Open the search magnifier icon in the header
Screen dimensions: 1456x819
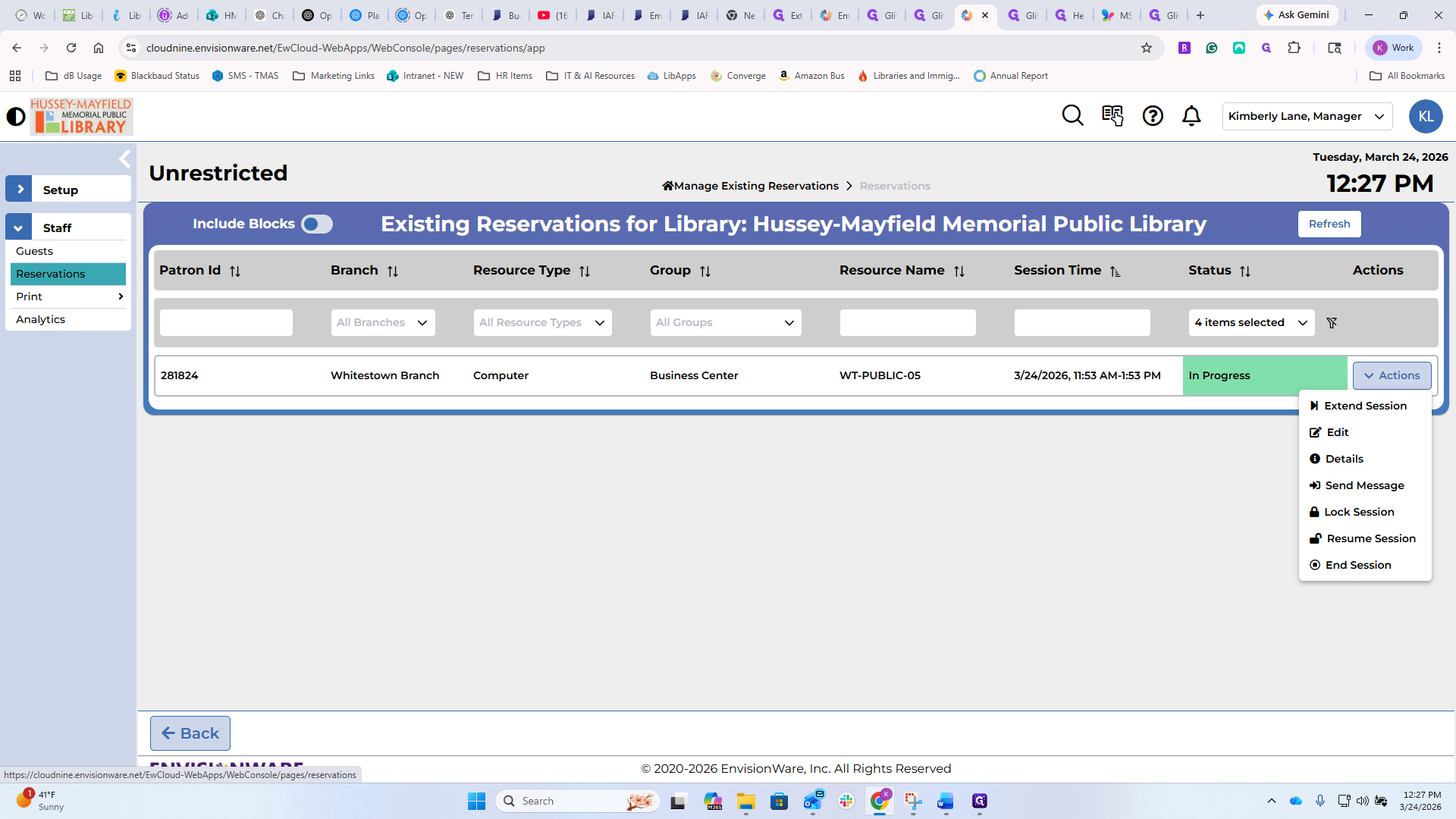click(x=1072, y=116)
